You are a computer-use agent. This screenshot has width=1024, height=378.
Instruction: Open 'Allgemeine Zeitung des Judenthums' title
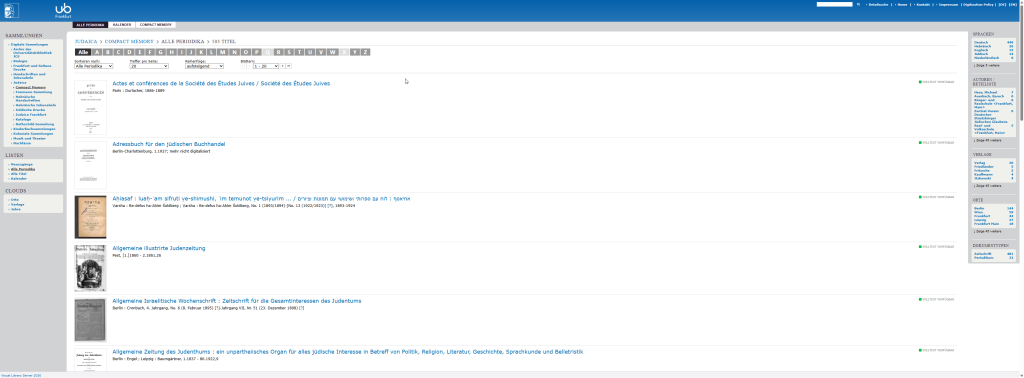[348, 352]
